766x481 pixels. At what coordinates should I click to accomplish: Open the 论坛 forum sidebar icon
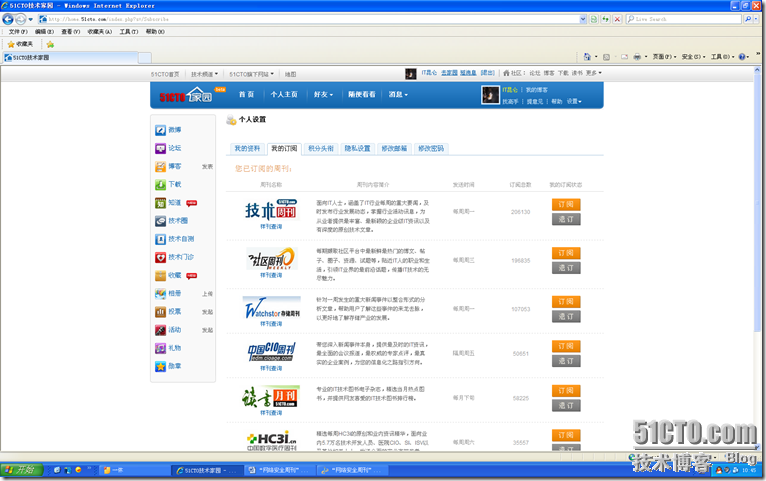click(160, 148)
